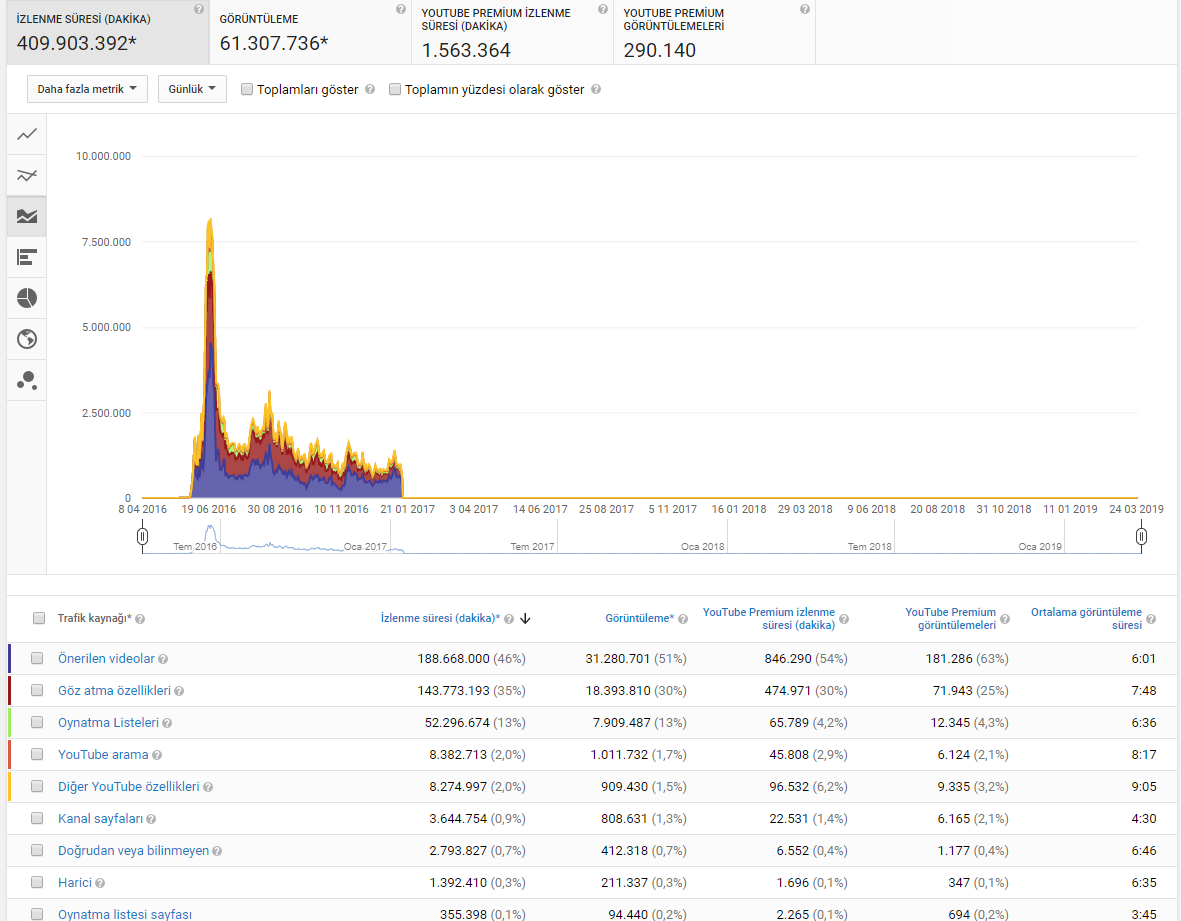Open the Diğer YouTube özellikleri link
Screen dimensions: 1181x921
click(x=129, y=787)
